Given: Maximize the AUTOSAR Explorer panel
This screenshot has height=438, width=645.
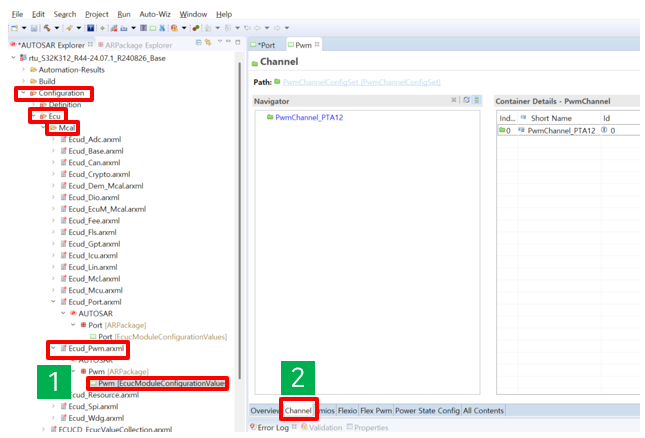Looking at the screenshot, I should coord(237,42).
